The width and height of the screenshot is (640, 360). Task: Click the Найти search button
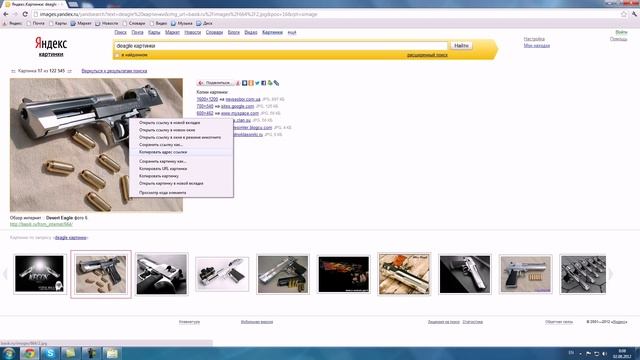click(x=461, y=46)
